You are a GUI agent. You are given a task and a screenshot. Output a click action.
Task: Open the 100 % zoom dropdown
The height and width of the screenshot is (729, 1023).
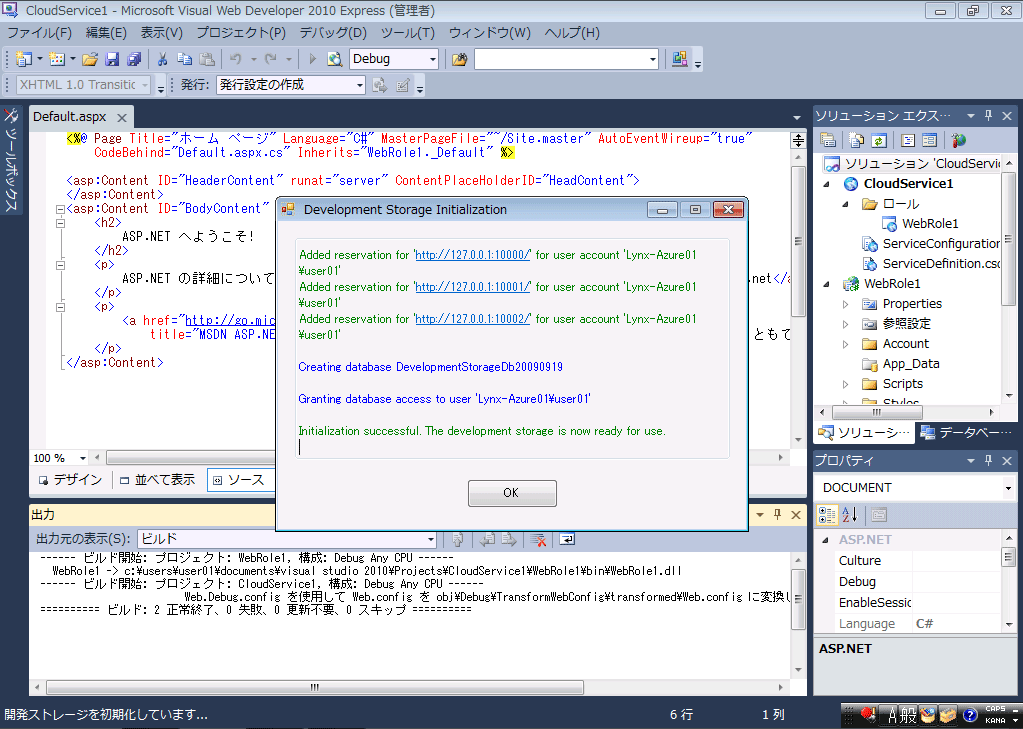(82, 458)
